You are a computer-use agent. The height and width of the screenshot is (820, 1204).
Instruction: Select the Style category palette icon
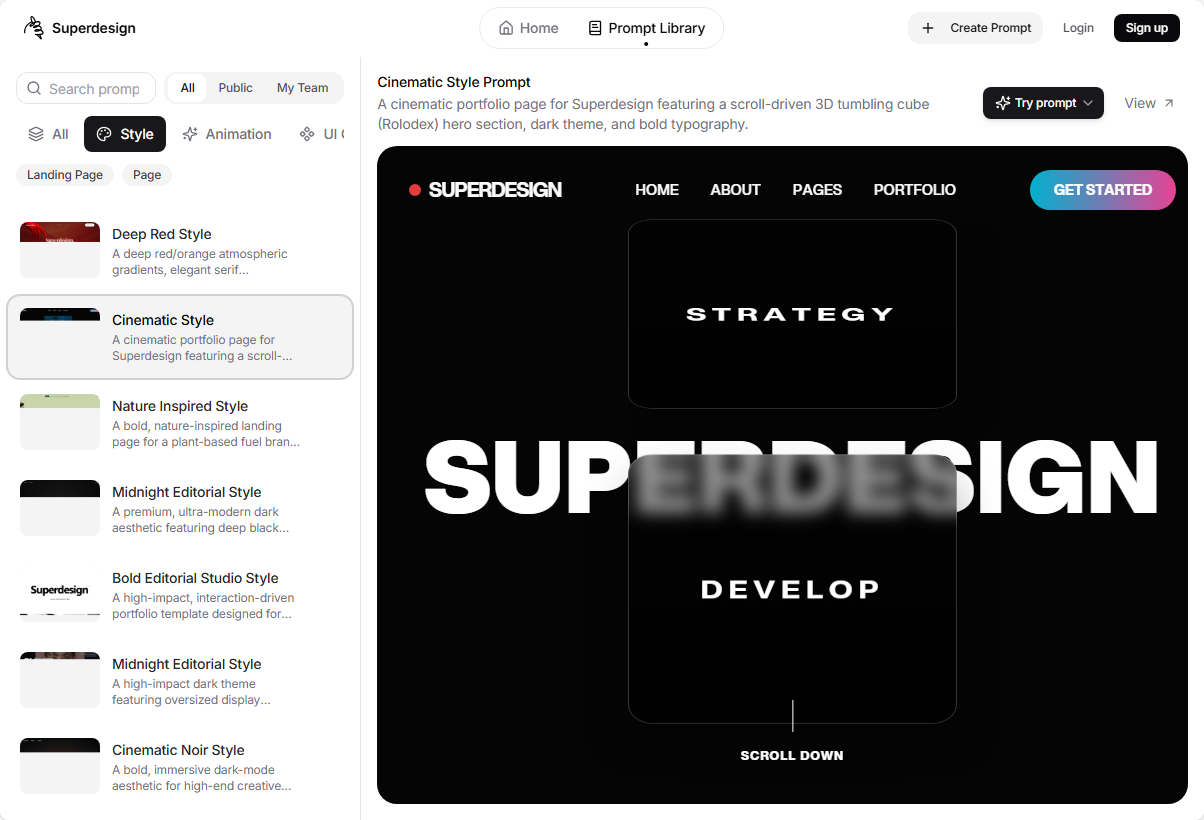pyautogui.click(x=105, y=134)
